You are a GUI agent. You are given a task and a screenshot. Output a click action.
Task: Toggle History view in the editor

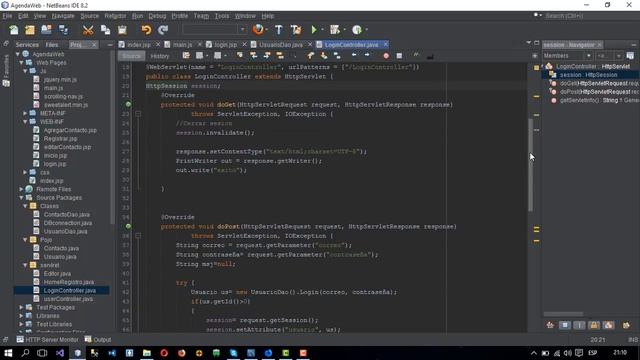click(x=160, y=56)
